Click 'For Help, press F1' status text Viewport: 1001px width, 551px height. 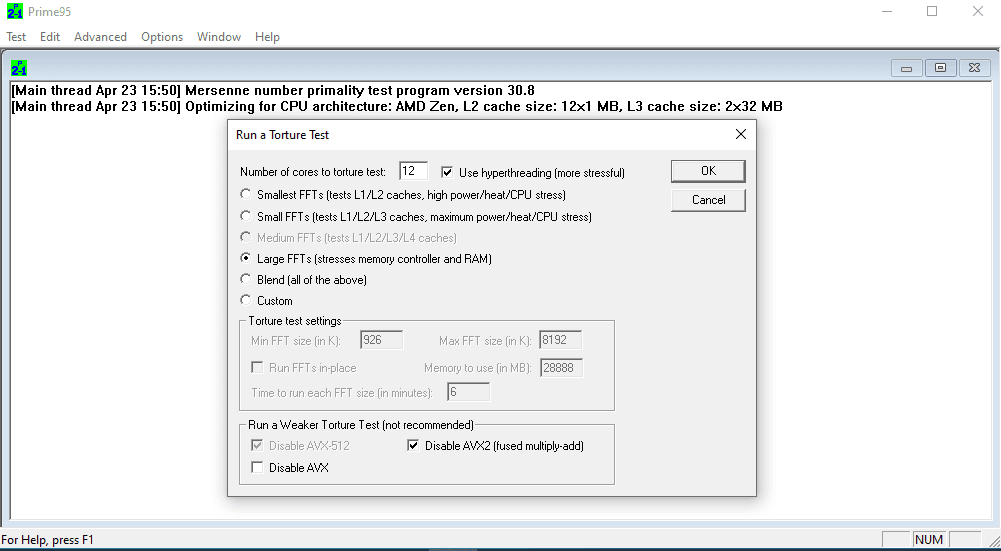coord(48,540)
